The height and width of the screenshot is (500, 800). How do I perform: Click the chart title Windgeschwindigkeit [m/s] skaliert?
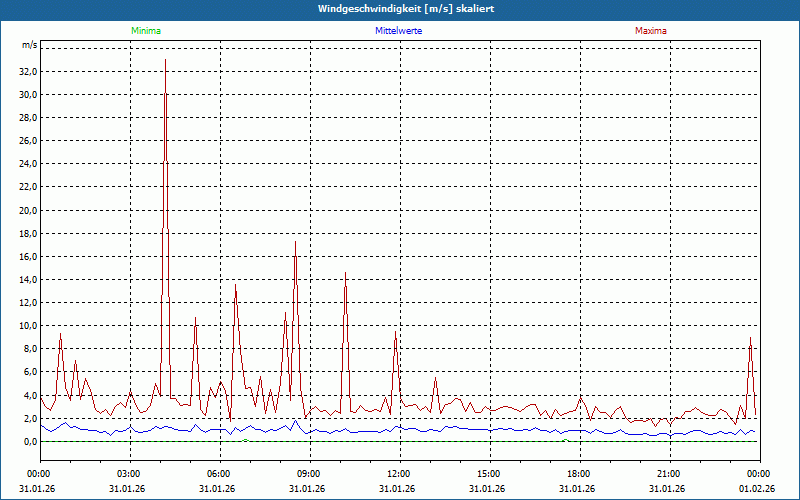point(406,9)
